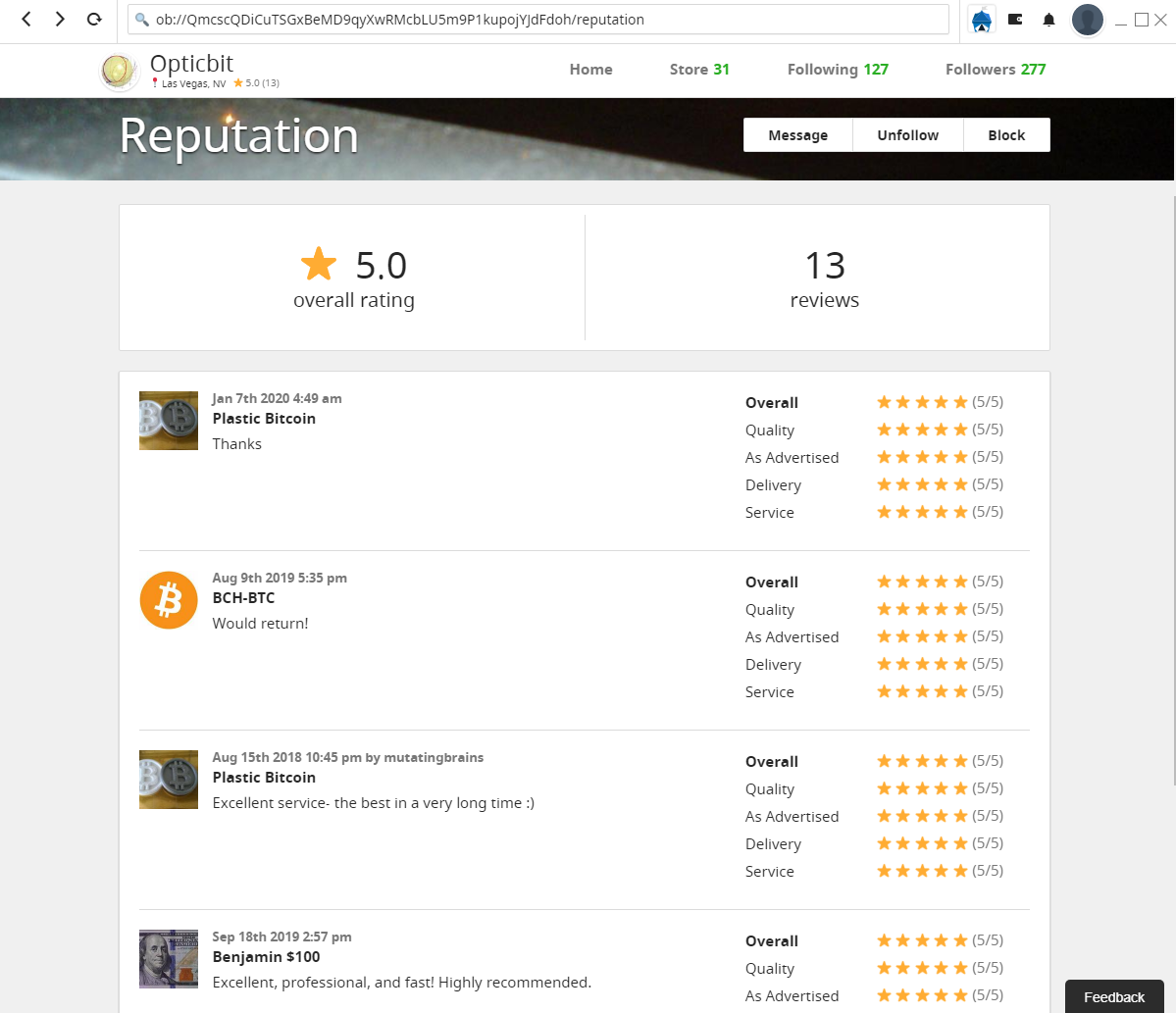Select the '5.0 overall rating' text

click(x=354, y=279)
